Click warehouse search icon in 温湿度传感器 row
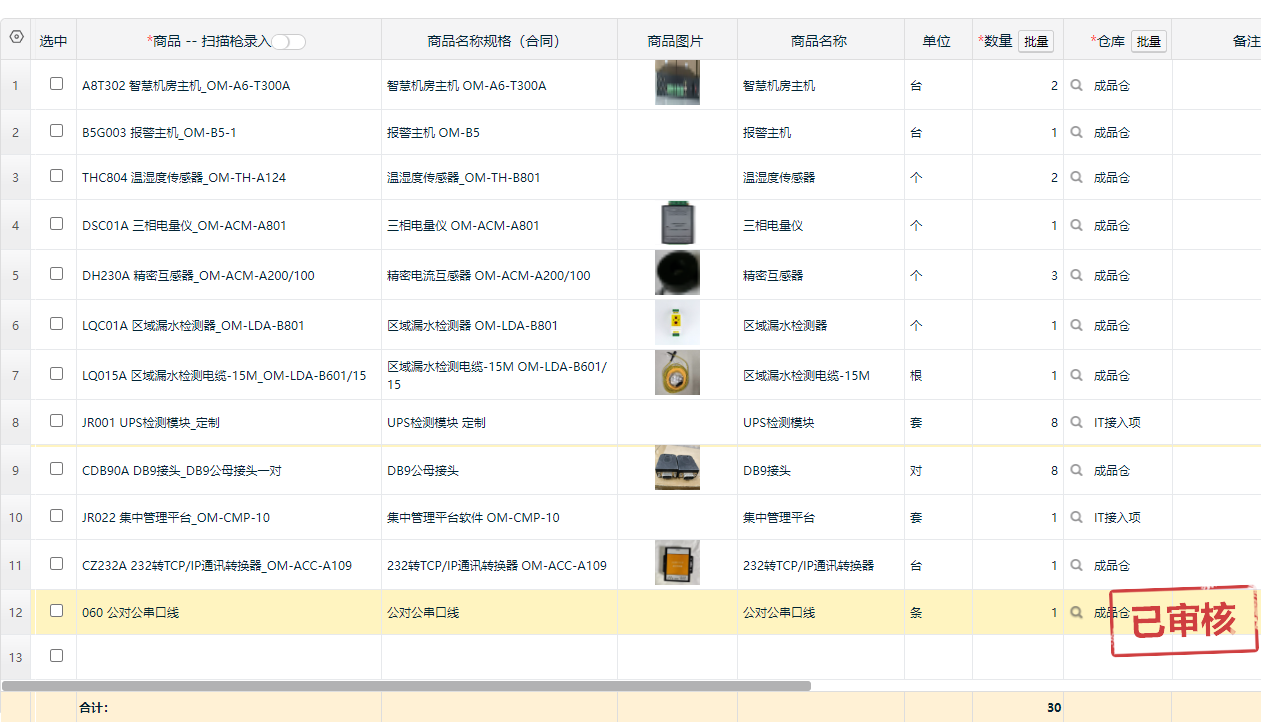1261x728 pixels. (x=1077, y=178)
